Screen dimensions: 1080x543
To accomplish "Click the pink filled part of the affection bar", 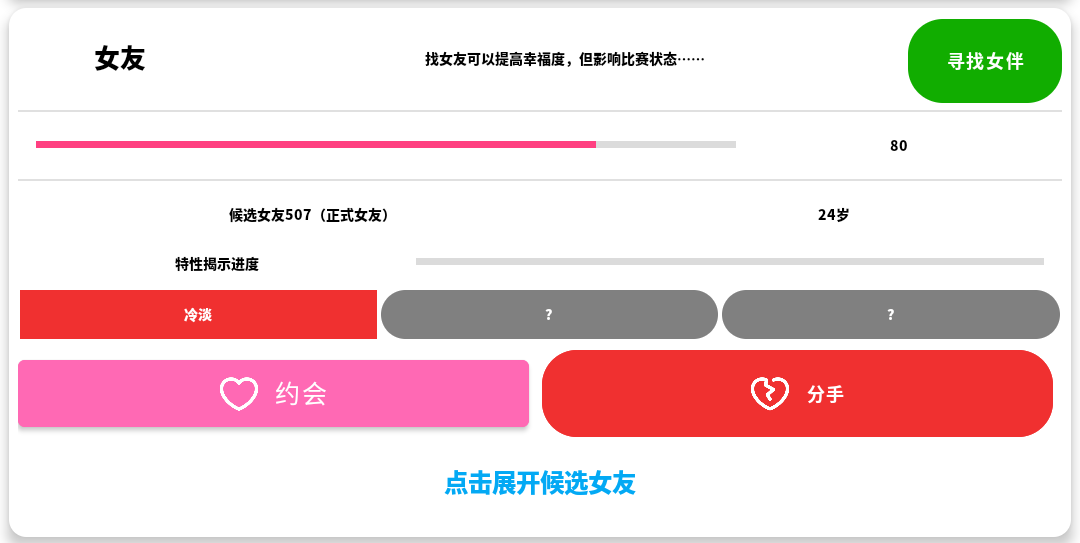I will [316, 145].
